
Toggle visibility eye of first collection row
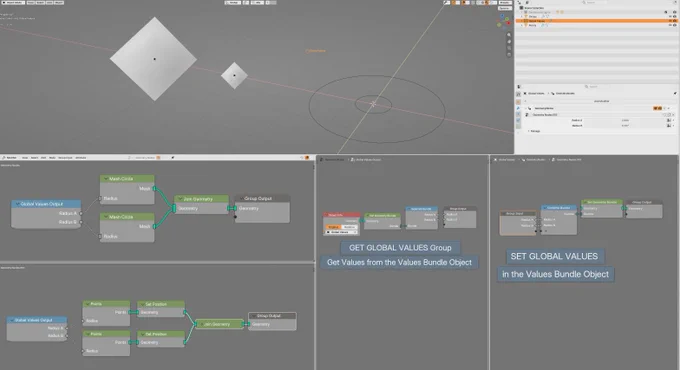(x=675, y=12)
